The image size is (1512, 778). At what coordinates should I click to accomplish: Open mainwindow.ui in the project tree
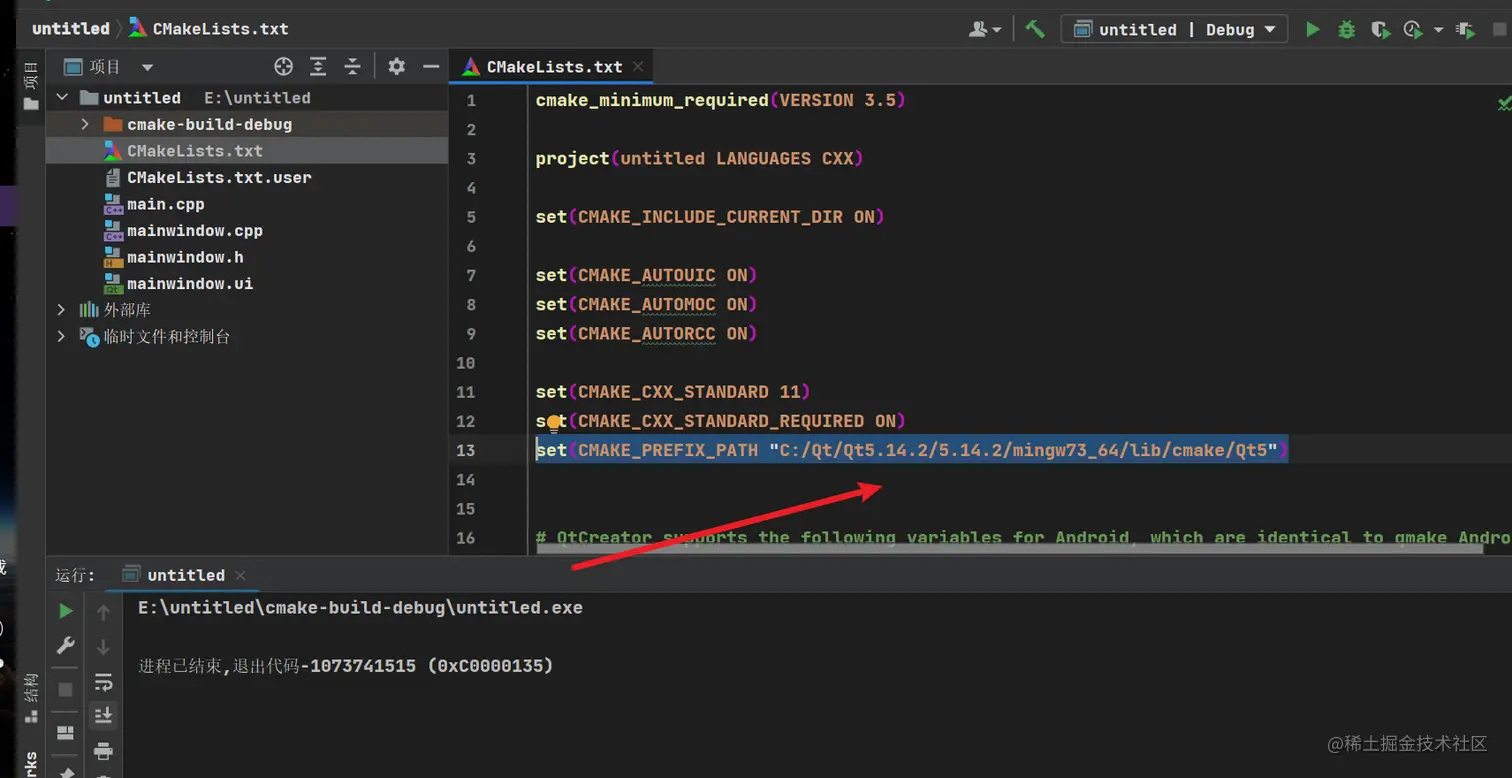coord(247,283)
